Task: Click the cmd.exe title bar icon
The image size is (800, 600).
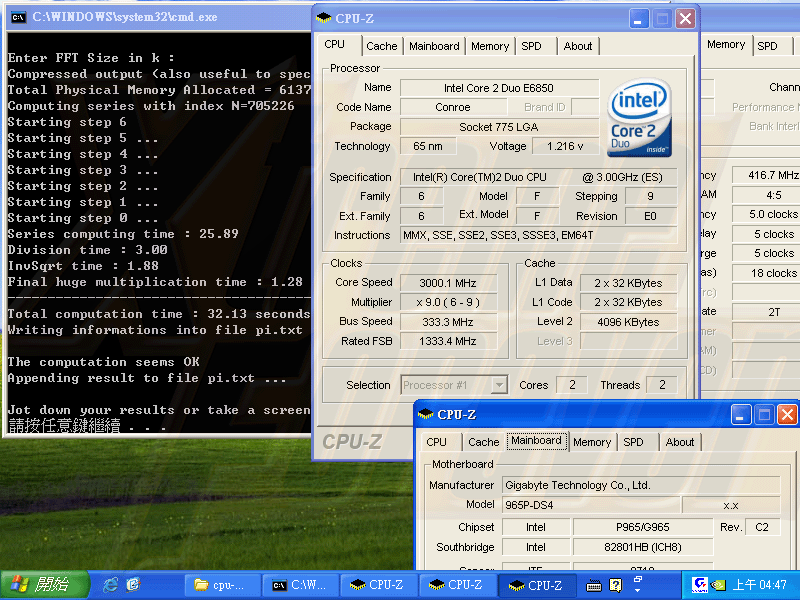Action: coord(17,16)
